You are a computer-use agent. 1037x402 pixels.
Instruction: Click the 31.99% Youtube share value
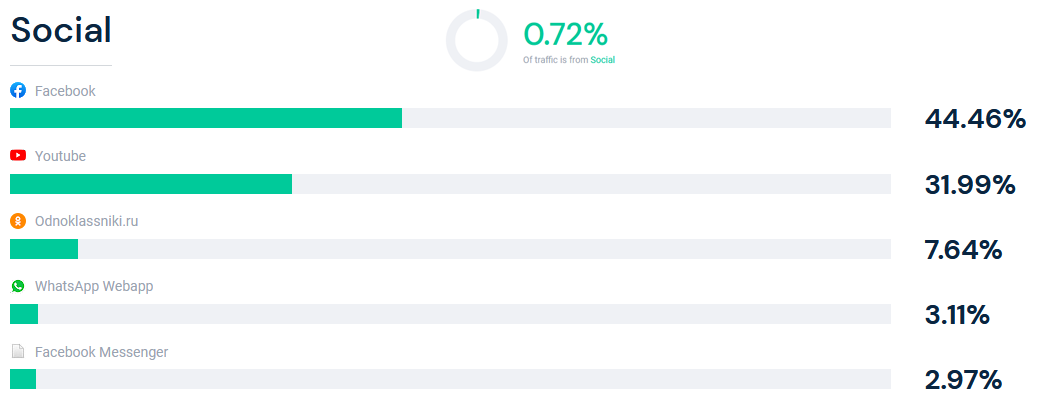pyautogui.click(x=970, y=184)
